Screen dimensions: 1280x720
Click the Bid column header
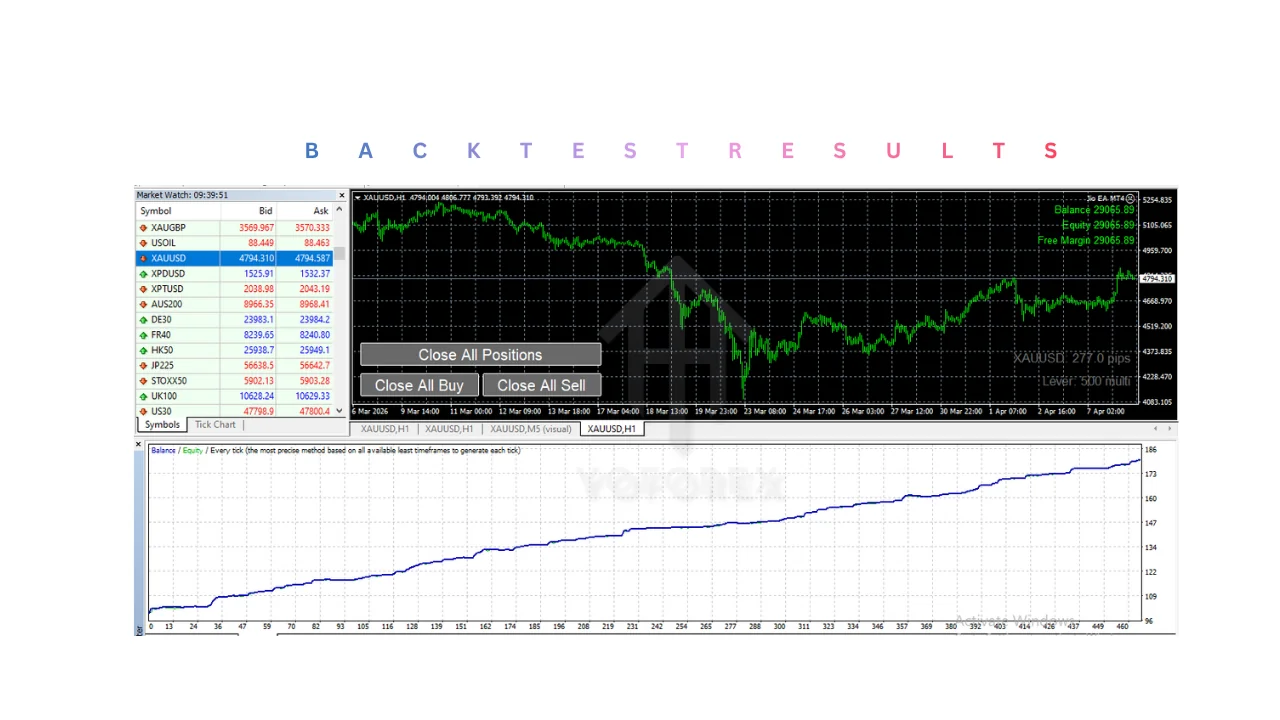click(265, 212)
